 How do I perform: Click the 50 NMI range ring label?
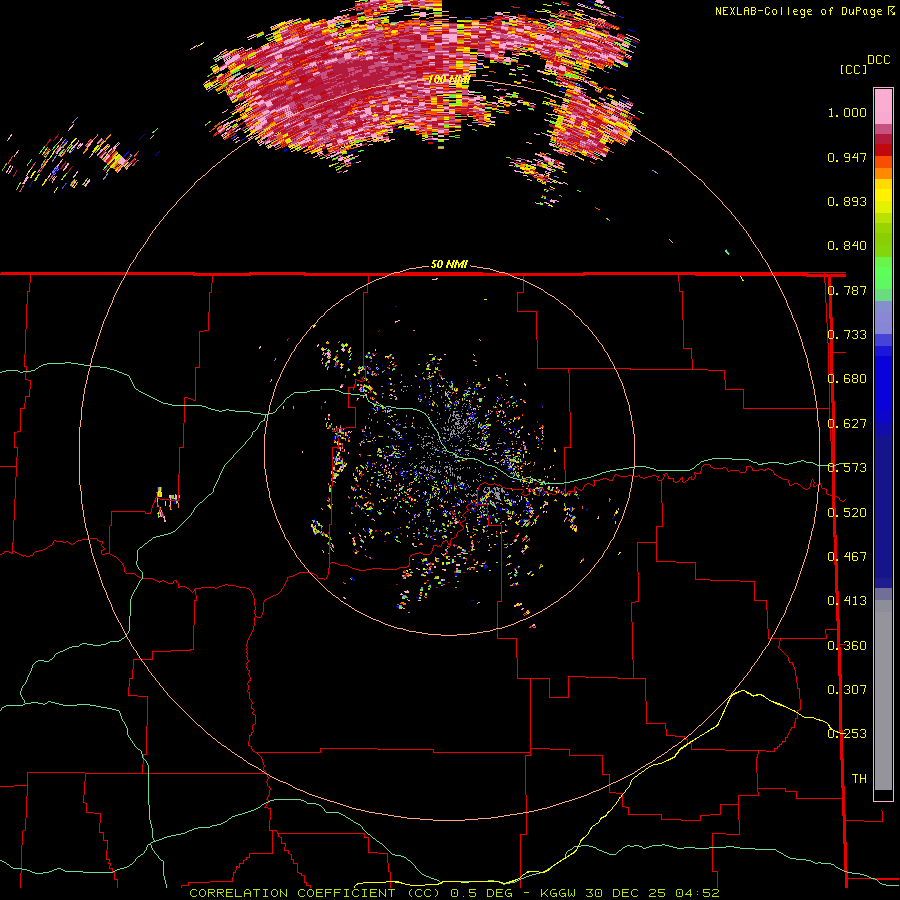(x=449, y=264)
